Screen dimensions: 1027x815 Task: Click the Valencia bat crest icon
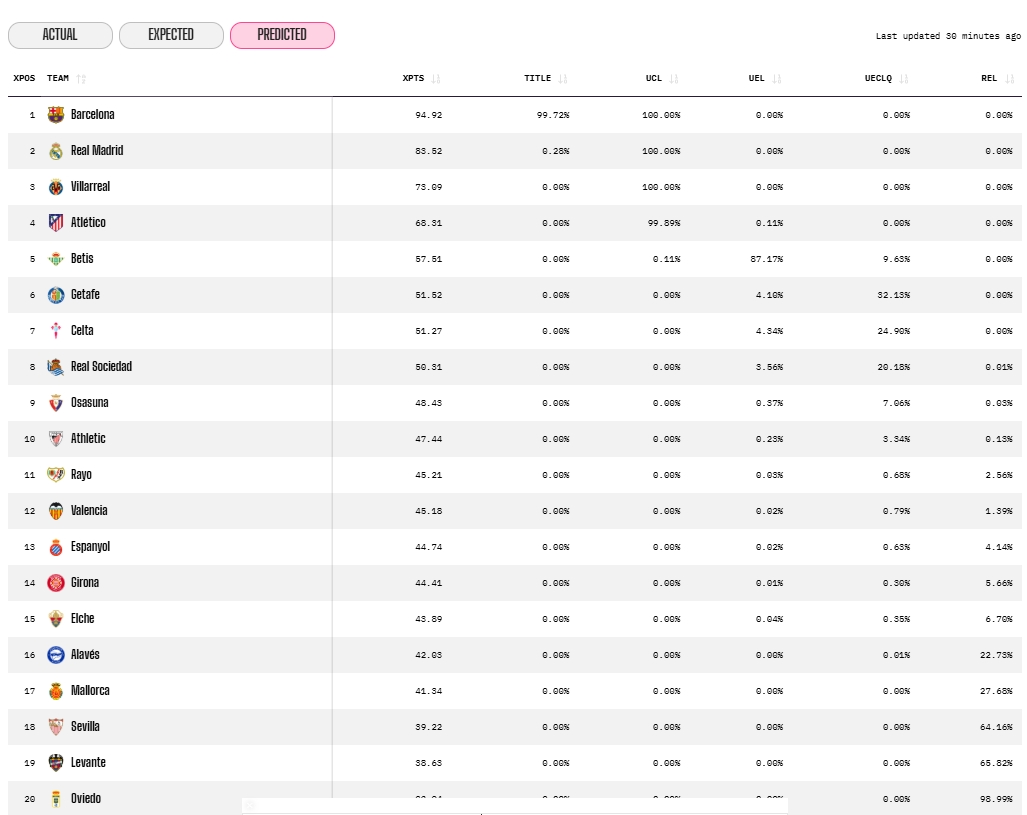coord(56,511)
